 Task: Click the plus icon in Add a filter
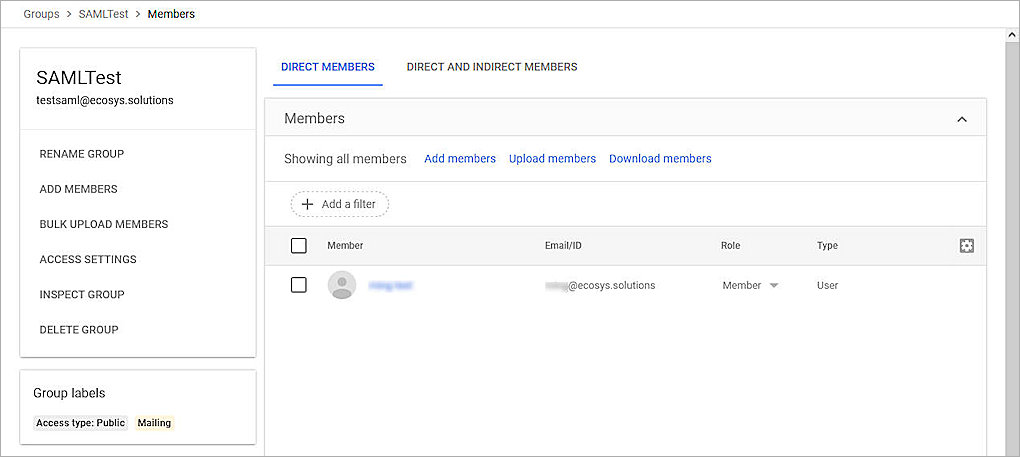pos(308,204)
